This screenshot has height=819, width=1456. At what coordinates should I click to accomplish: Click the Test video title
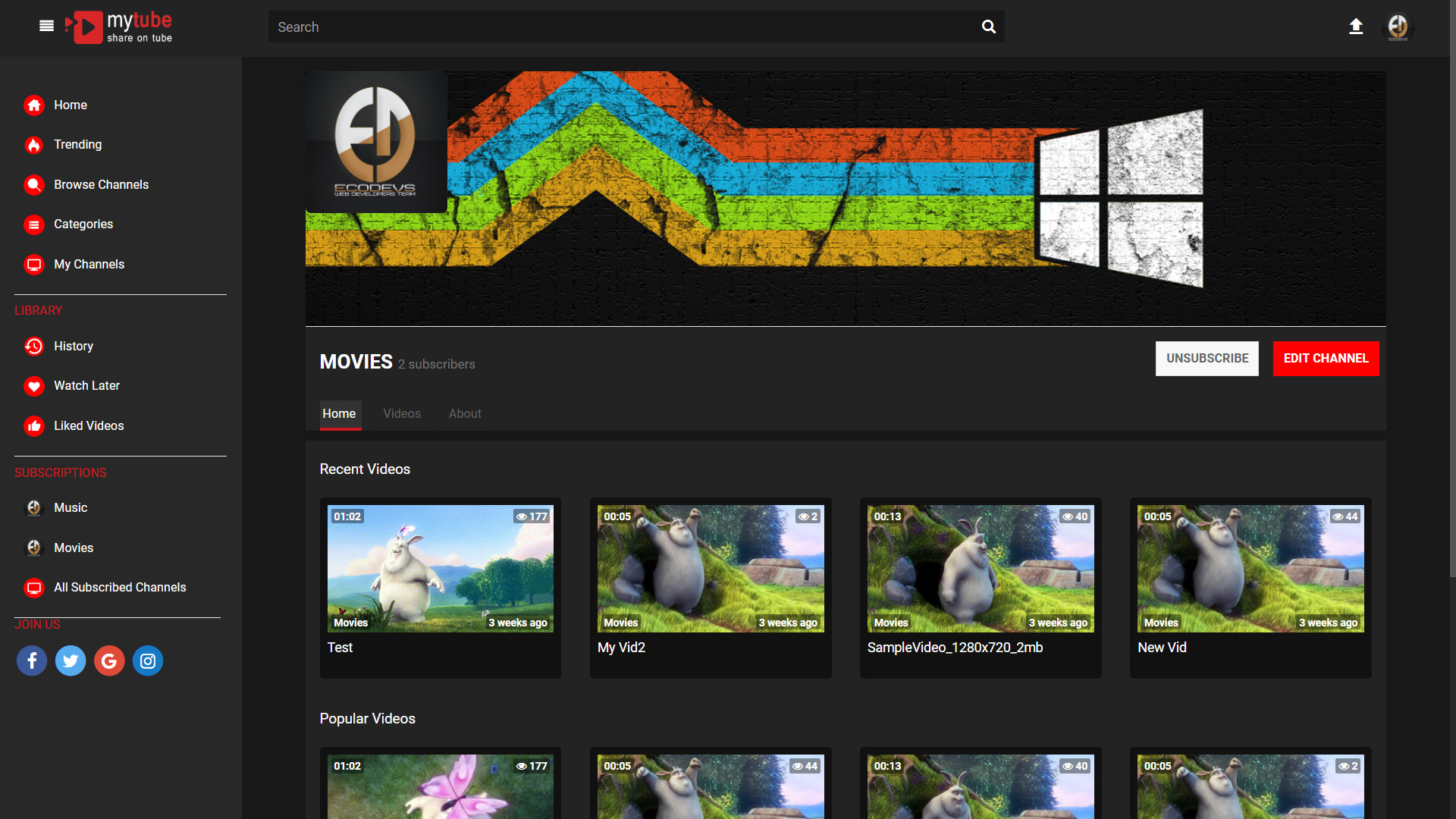coord(340,648)
